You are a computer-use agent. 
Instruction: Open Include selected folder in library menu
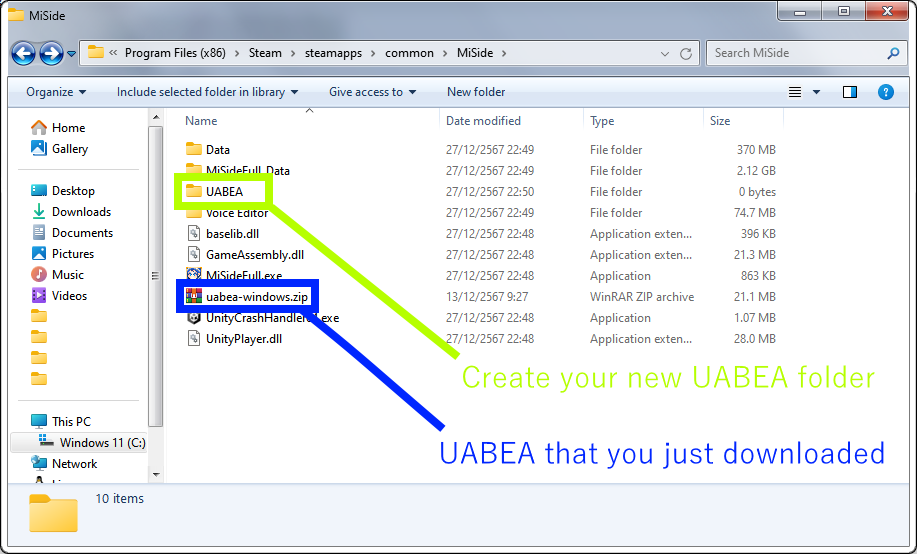tap(208, 92)
